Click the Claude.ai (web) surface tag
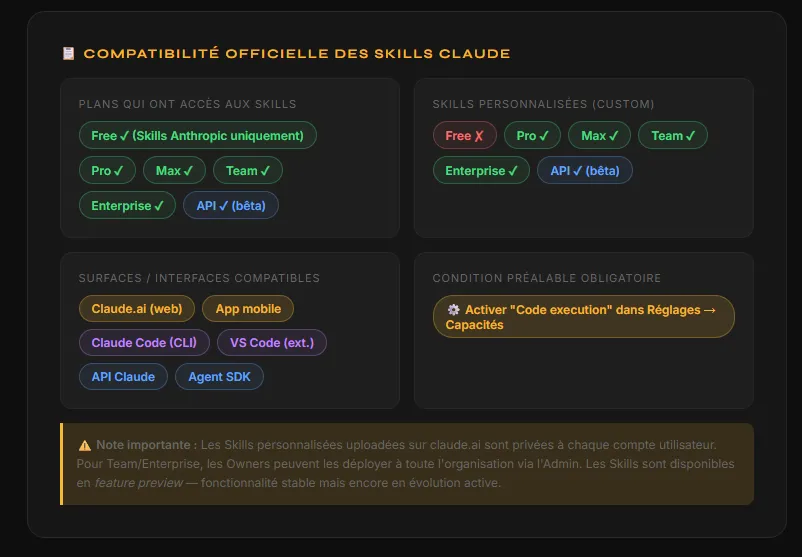 pyautogui.click(x=136, y=309)
